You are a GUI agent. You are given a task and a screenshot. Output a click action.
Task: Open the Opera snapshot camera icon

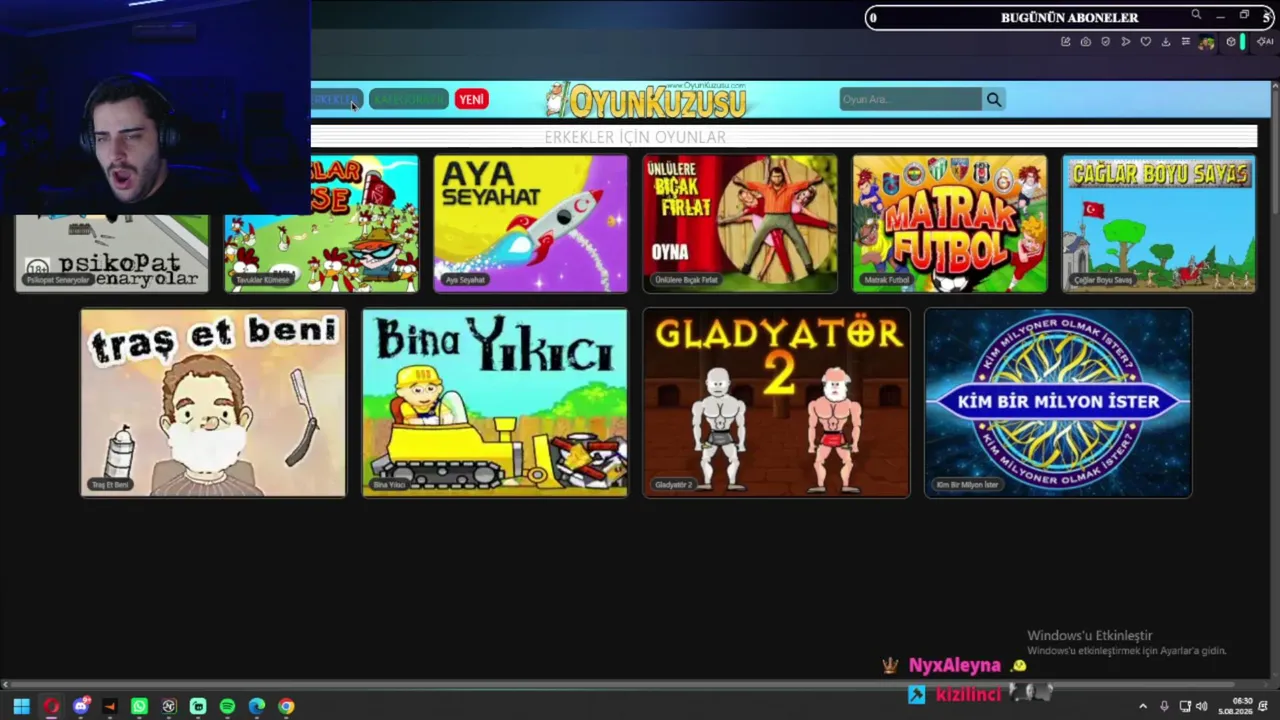(x=1085, y=42)
